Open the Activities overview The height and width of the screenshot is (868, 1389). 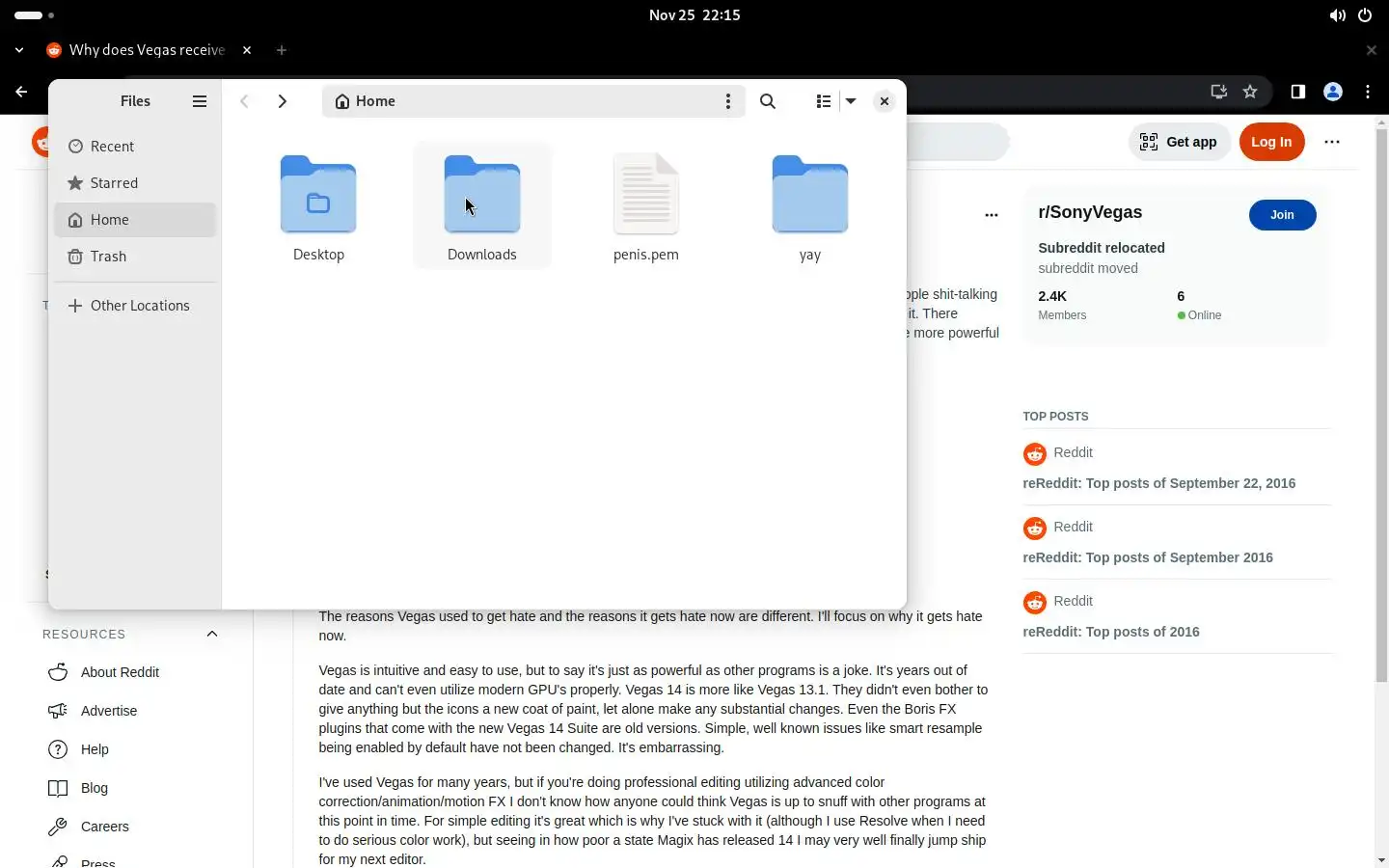pos(34,15)
